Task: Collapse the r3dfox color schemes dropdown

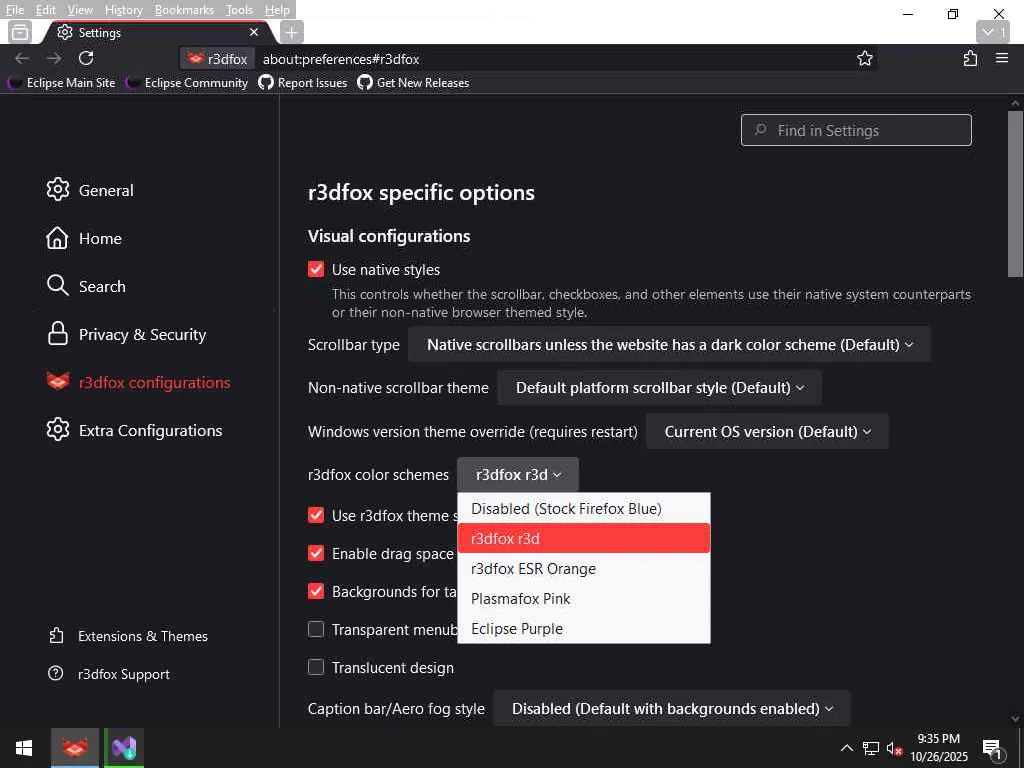Action: coord(518,475)
